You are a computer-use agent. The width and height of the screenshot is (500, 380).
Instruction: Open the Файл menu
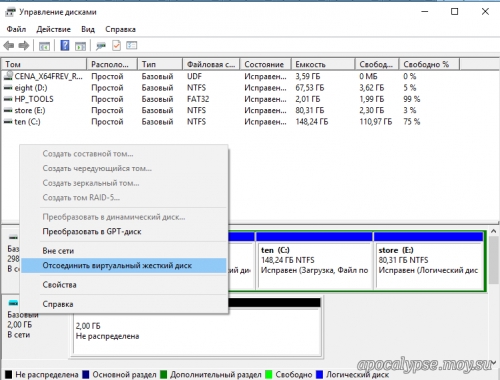16,29
